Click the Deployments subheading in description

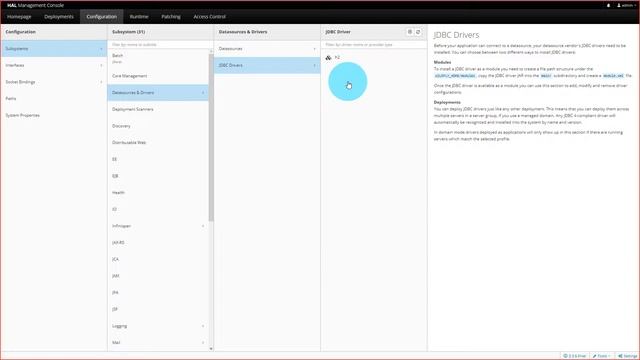447,102
